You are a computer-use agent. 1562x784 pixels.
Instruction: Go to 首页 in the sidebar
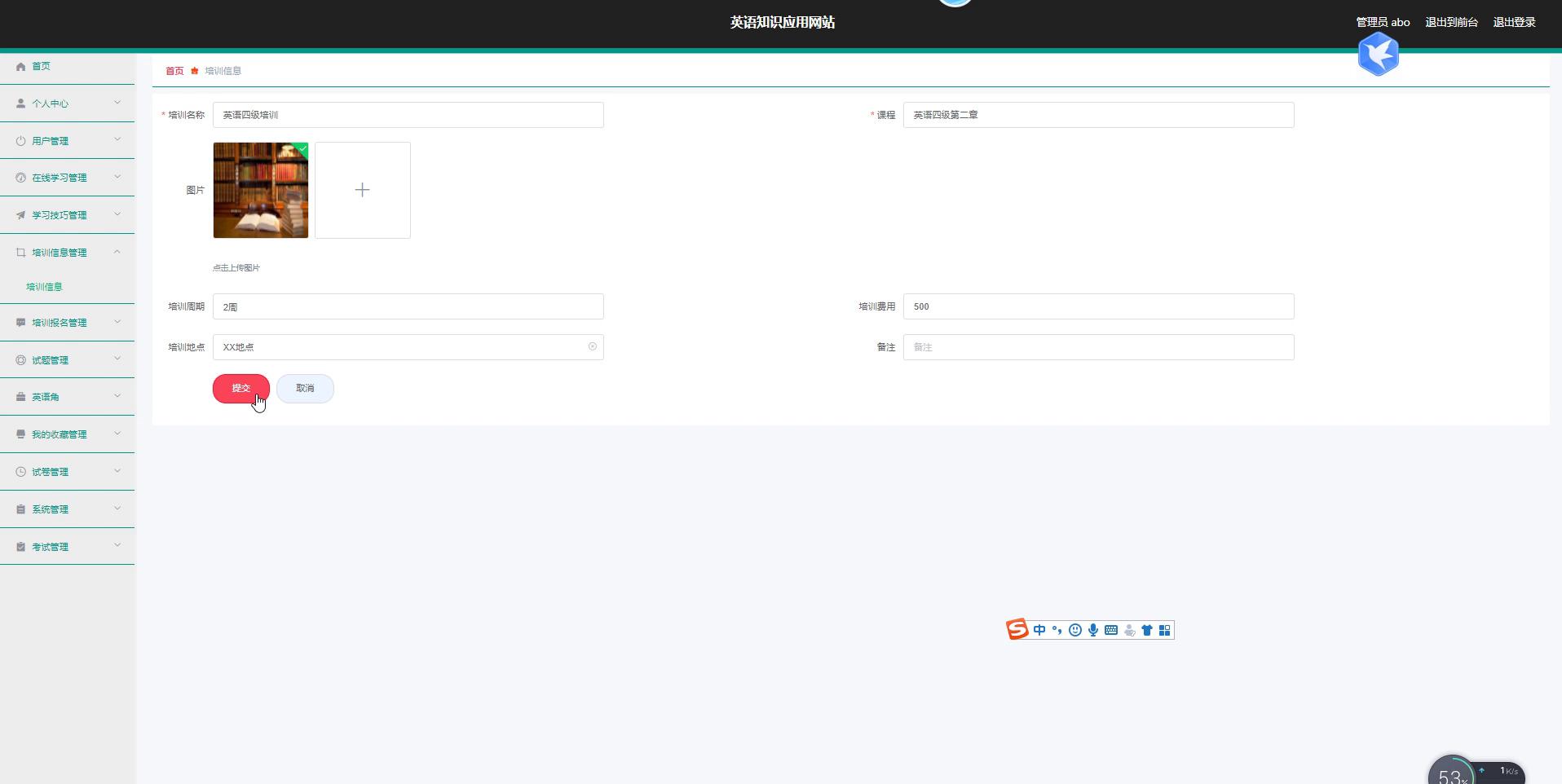(x=41, y=67)
